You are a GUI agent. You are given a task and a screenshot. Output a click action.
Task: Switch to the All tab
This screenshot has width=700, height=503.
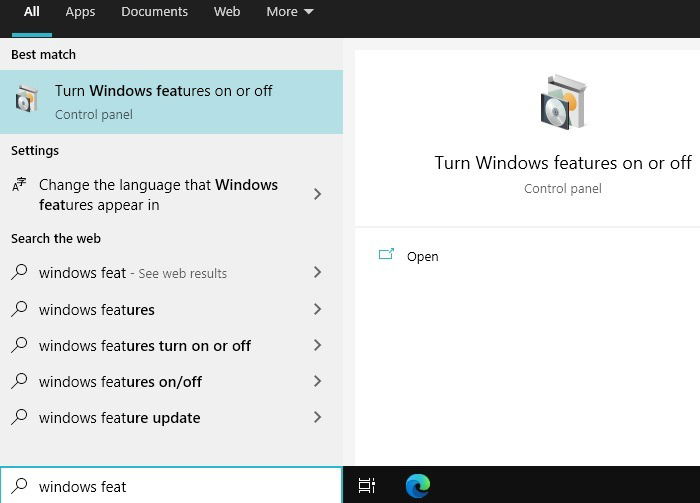click(32, 12)
